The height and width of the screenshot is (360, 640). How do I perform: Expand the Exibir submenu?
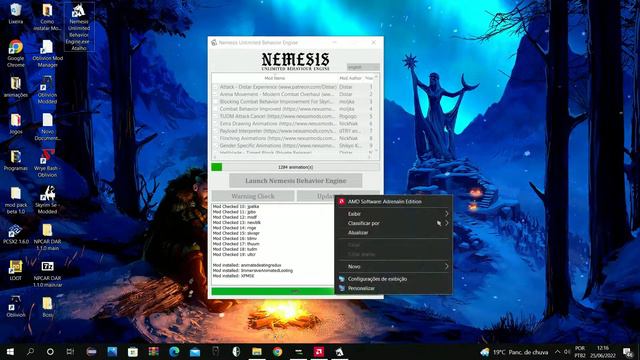(x=393, y=213)
